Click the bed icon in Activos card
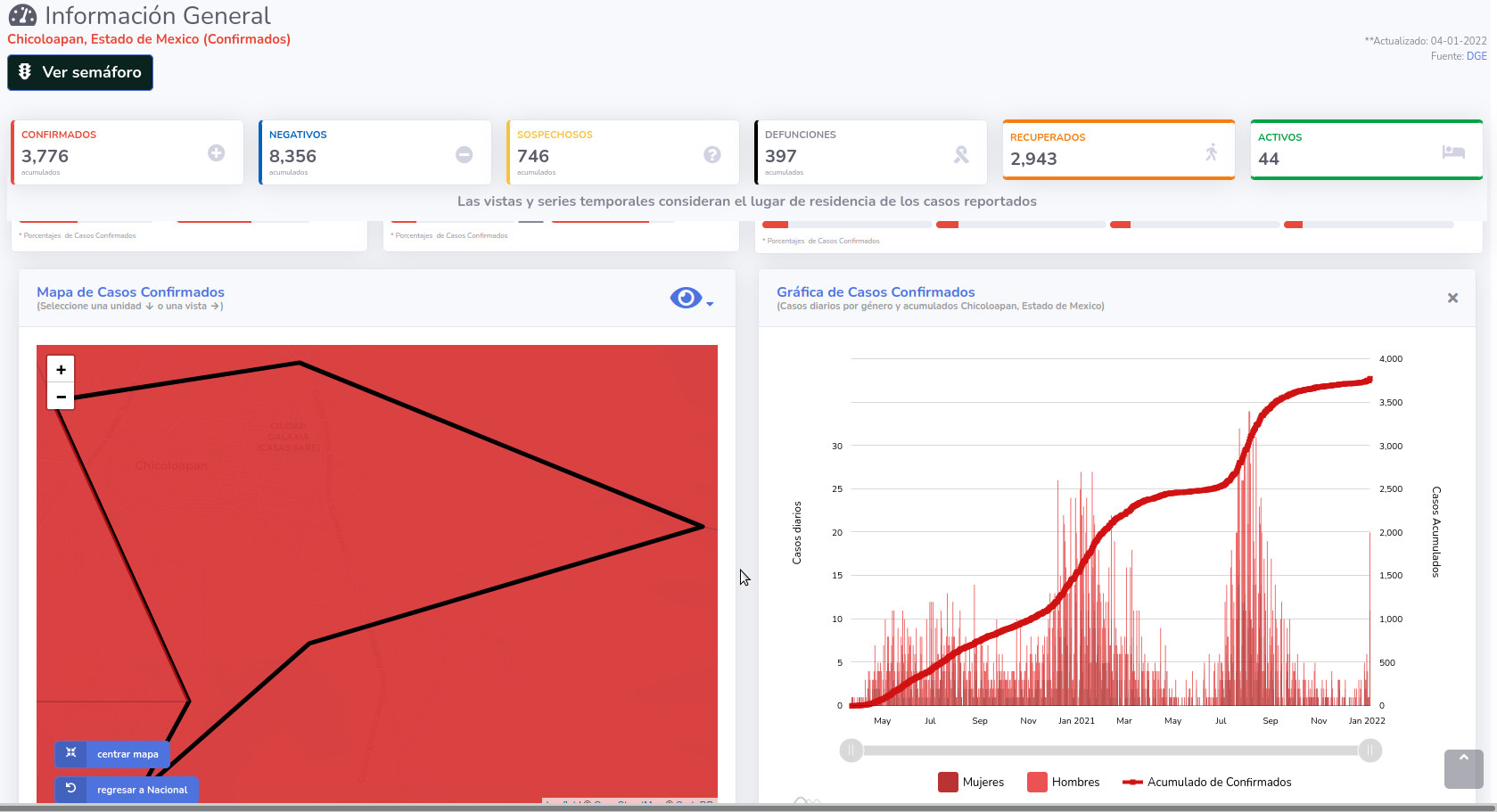This screenshot has width=1497, height=812. tap(1453, 152)
